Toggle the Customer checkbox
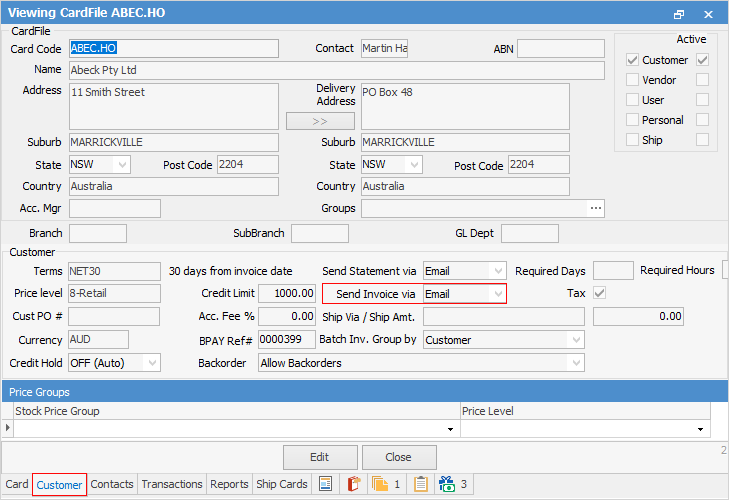This screenshot has width=729, height=500. click(x=632, y=60)
